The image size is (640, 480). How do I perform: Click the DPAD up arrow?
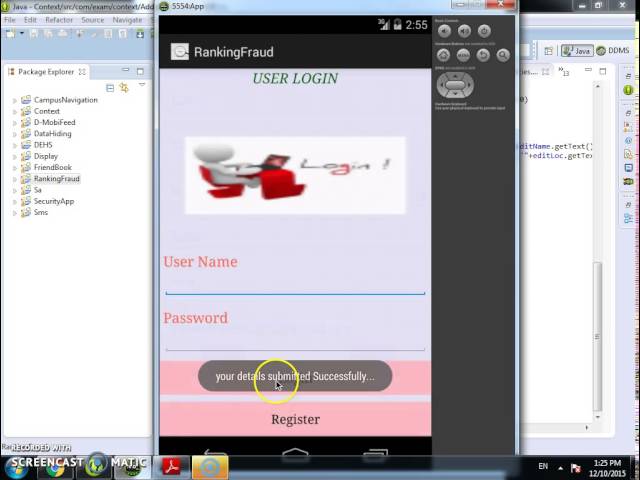pos(455,76)
